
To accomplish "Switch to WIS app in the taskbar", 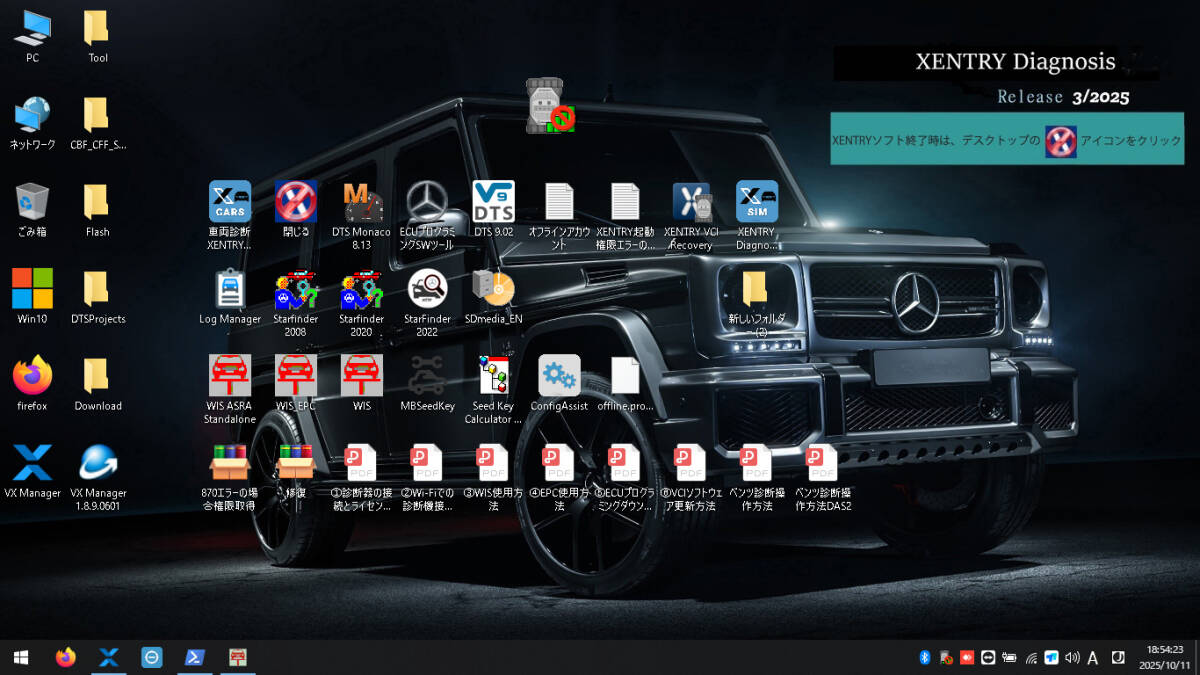I will (238, 657).
